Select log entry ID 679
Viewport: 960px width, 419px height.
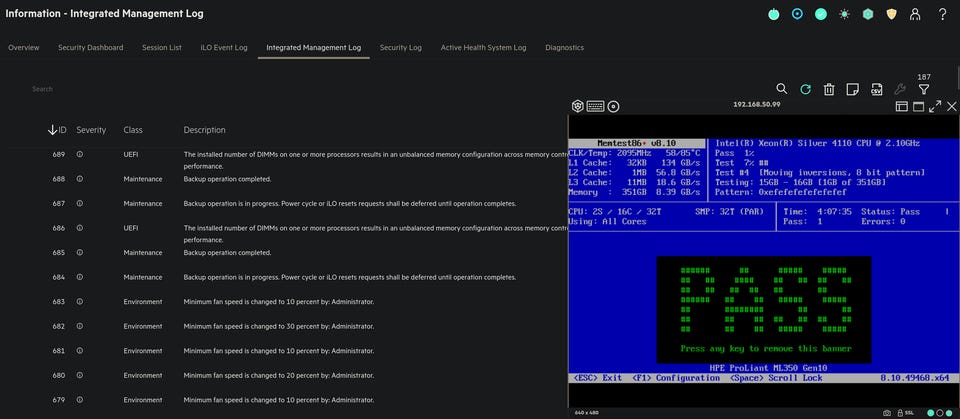pos(59,399)
